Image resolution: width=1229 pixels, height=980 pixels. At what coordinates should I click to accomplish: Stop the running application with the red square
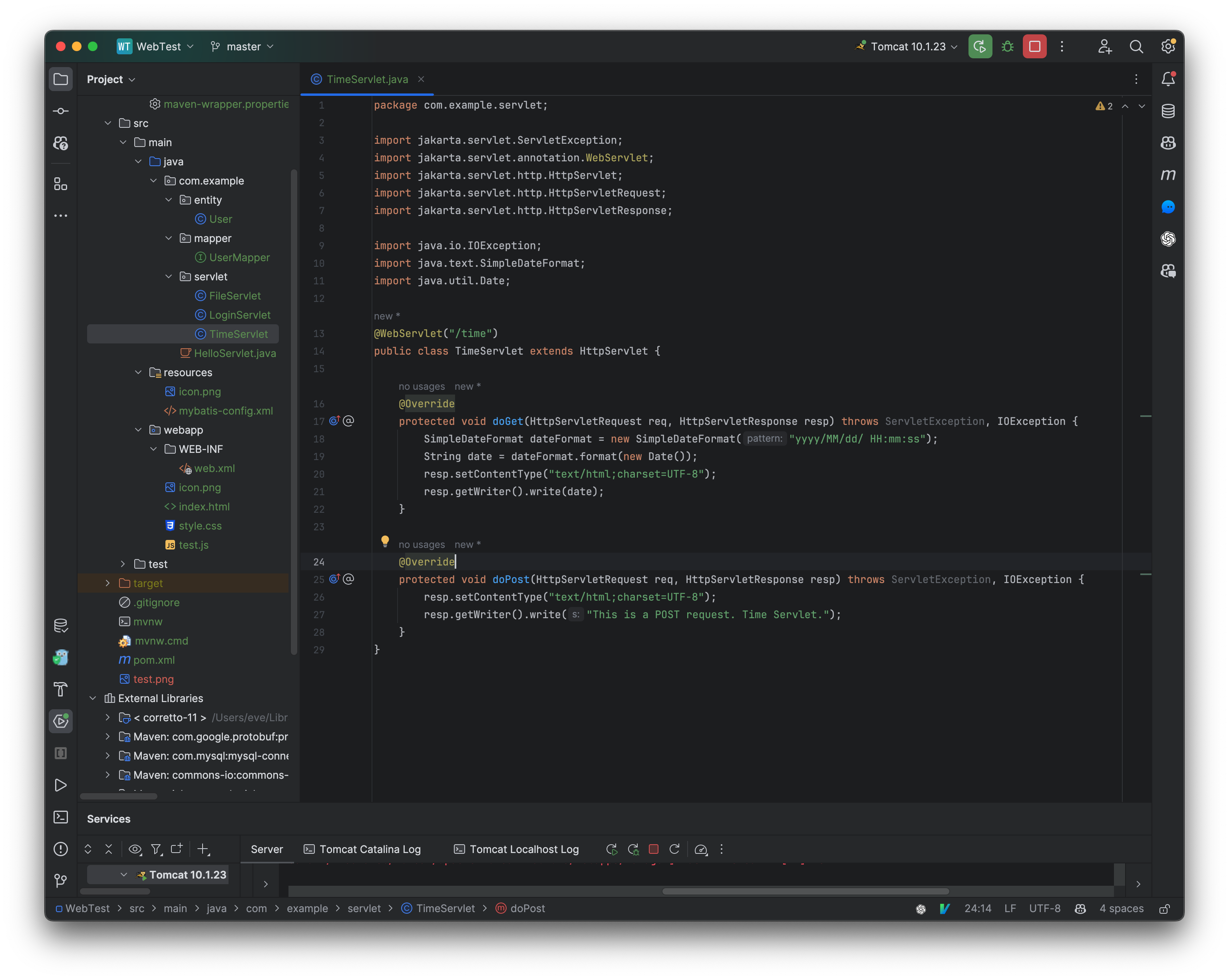(x=1034, y=46)
